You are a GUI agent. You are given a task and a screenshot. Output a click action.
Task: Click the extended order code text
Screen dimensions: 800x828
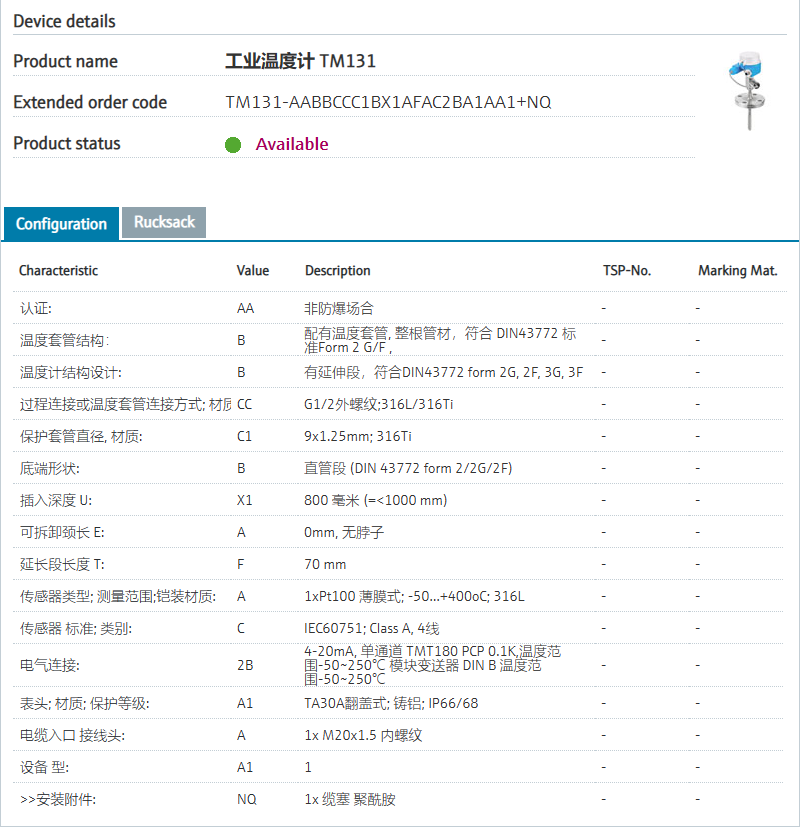pos(388,102)
